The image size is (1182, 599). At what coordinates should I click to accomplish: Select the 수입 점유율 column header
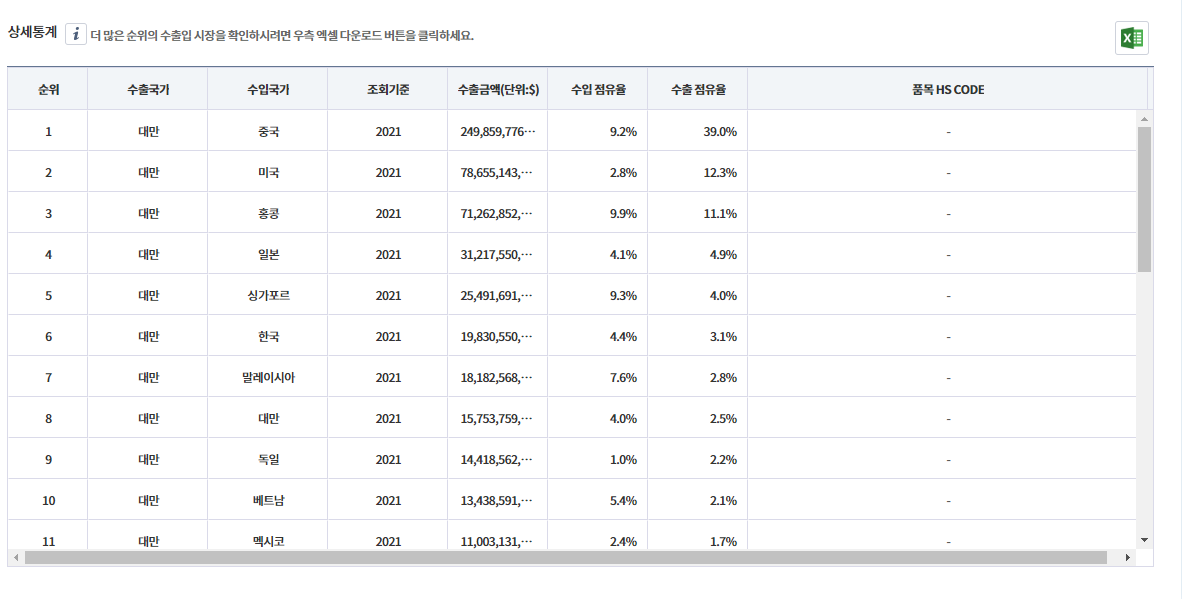[x=598, y=89]
